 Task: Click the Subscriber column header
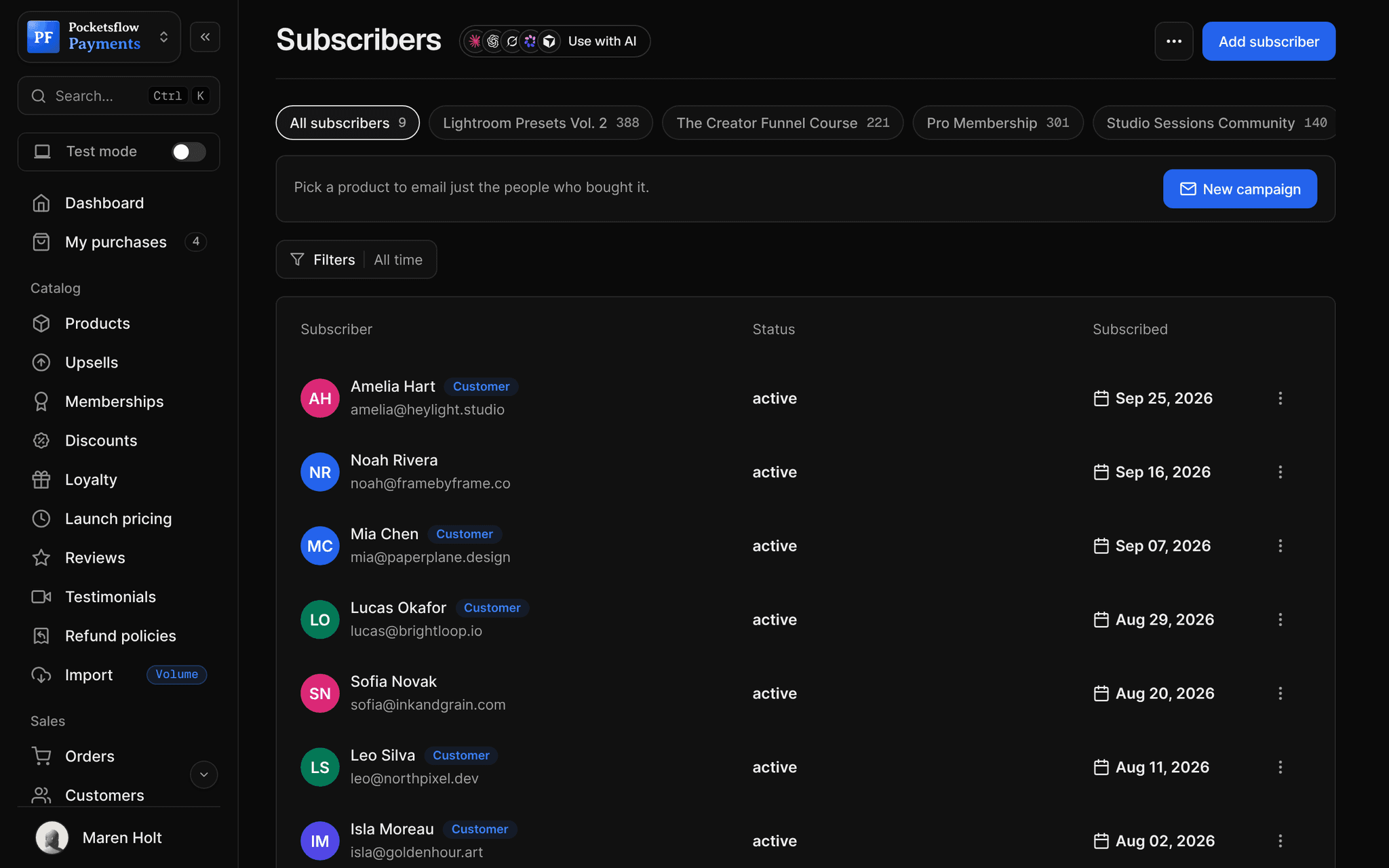point(336,329)
